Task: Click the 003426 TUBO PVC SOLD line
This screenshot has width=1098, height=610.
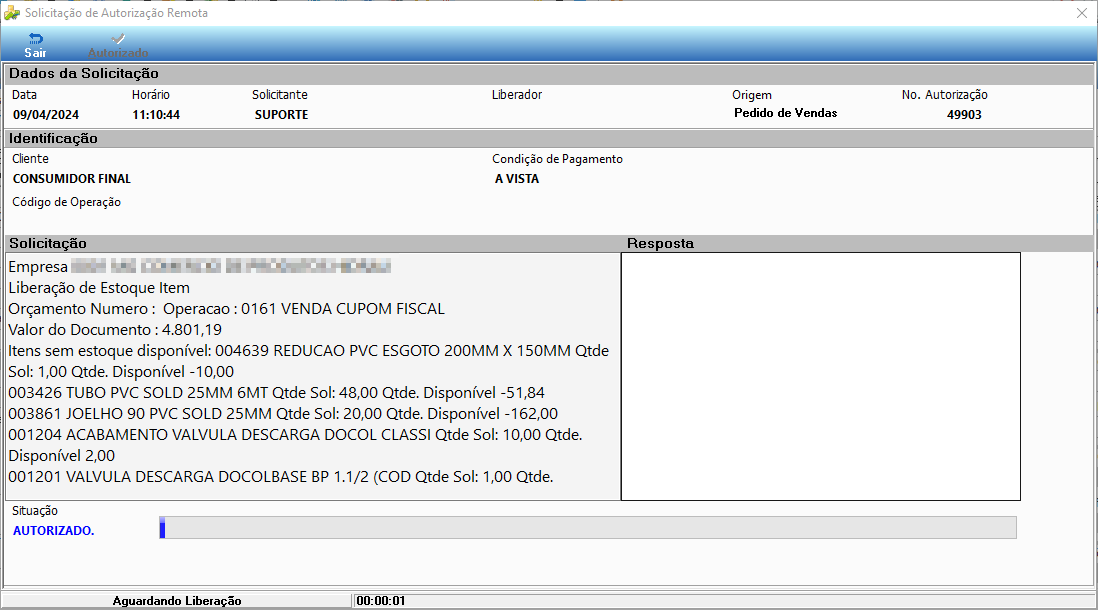Action: tap(277, 393)
